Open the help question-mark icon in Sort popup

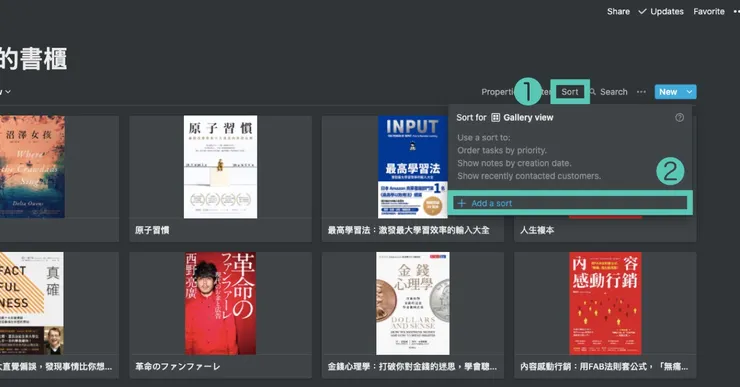[x=679, y=118]
